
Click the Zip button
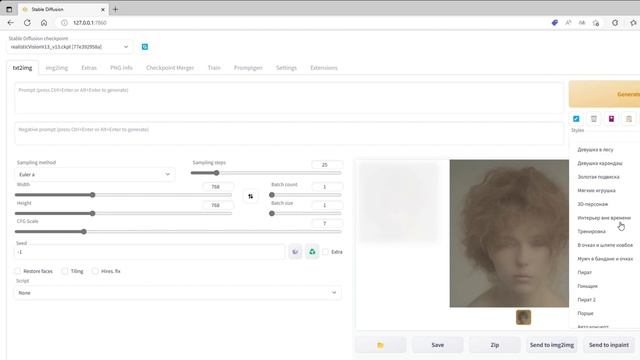click(495, 345)
